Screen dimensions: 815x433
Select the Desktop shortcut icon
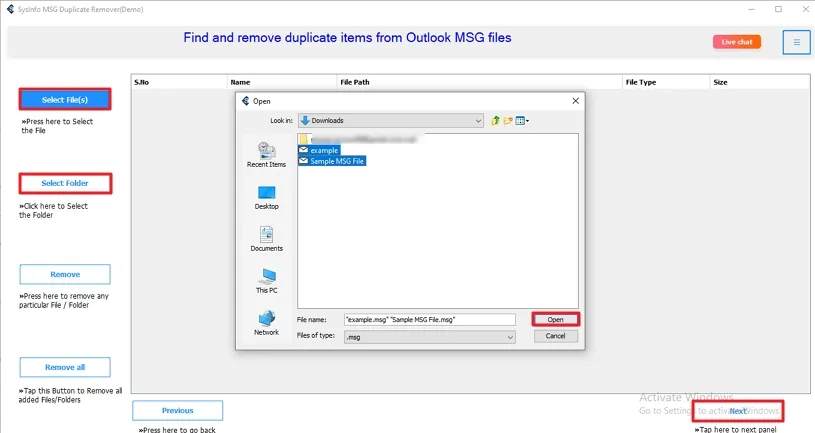[x=266, y=196]
